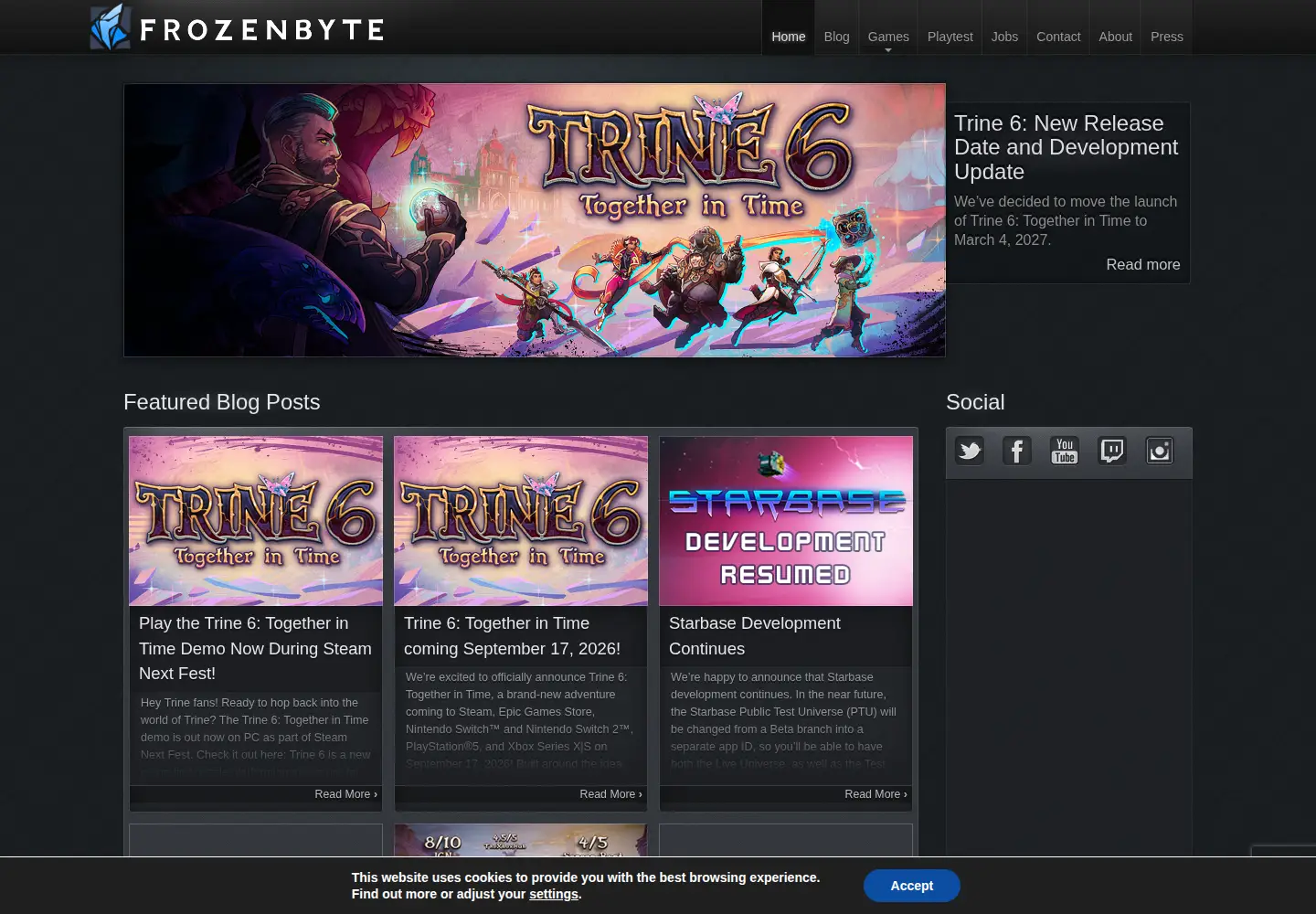Accept the cookie notice

point(912,886)
